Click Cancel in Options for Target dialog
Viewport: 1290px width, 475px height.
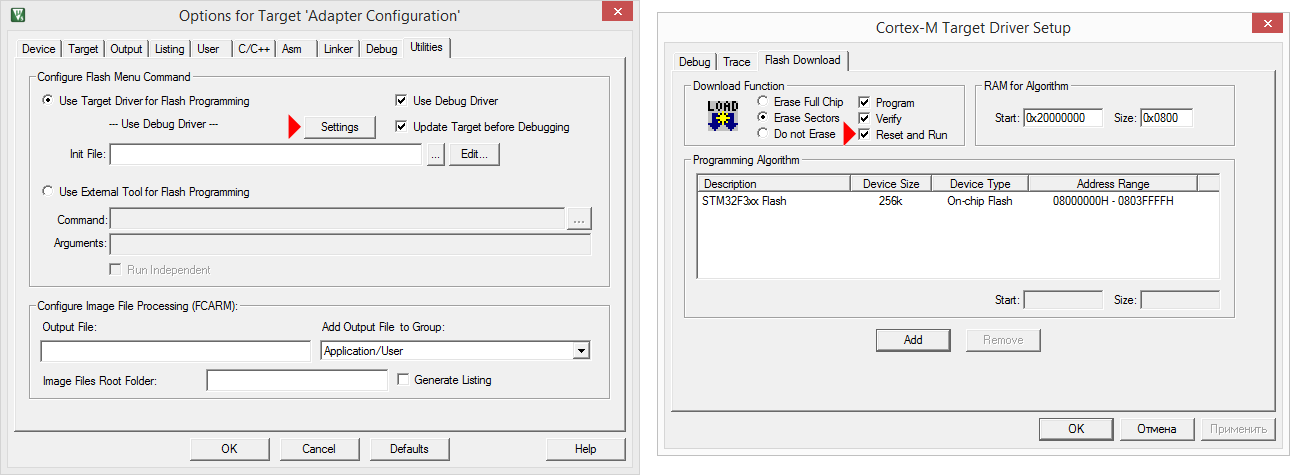click(318, 449)
